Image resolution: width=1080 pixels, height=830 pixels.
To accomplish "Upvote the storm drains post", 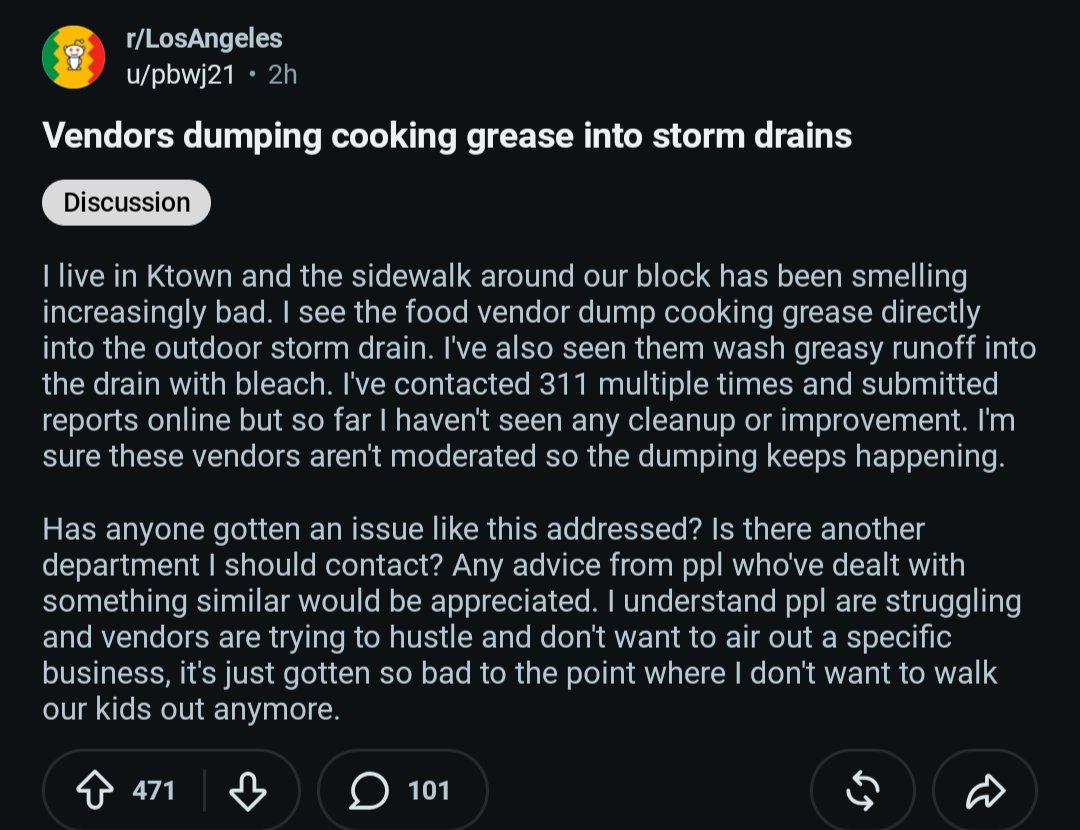I will pyautogui.click(x=95, y=790).
